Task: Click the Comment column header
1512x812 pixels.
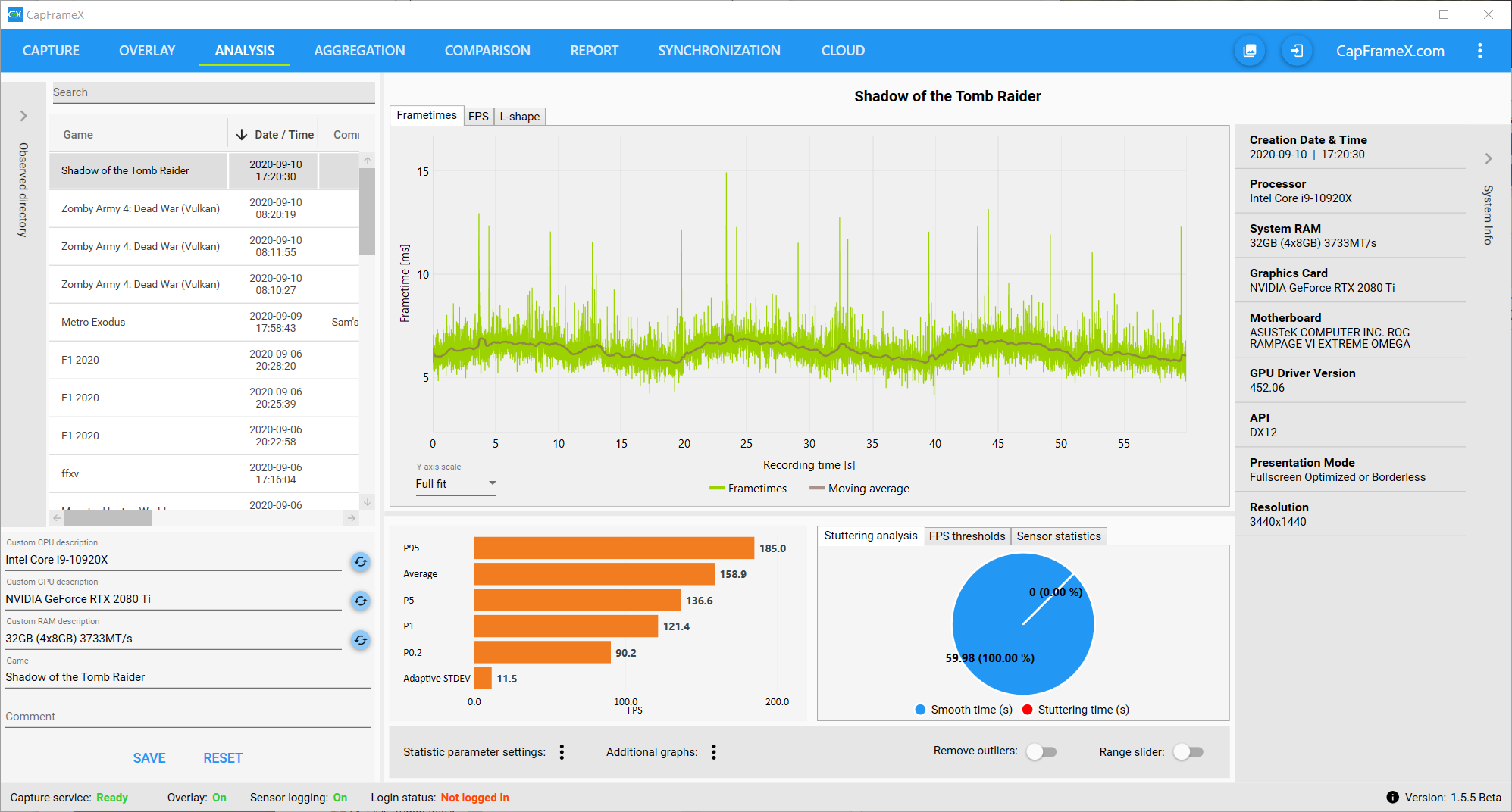Action: pos(346,135)
